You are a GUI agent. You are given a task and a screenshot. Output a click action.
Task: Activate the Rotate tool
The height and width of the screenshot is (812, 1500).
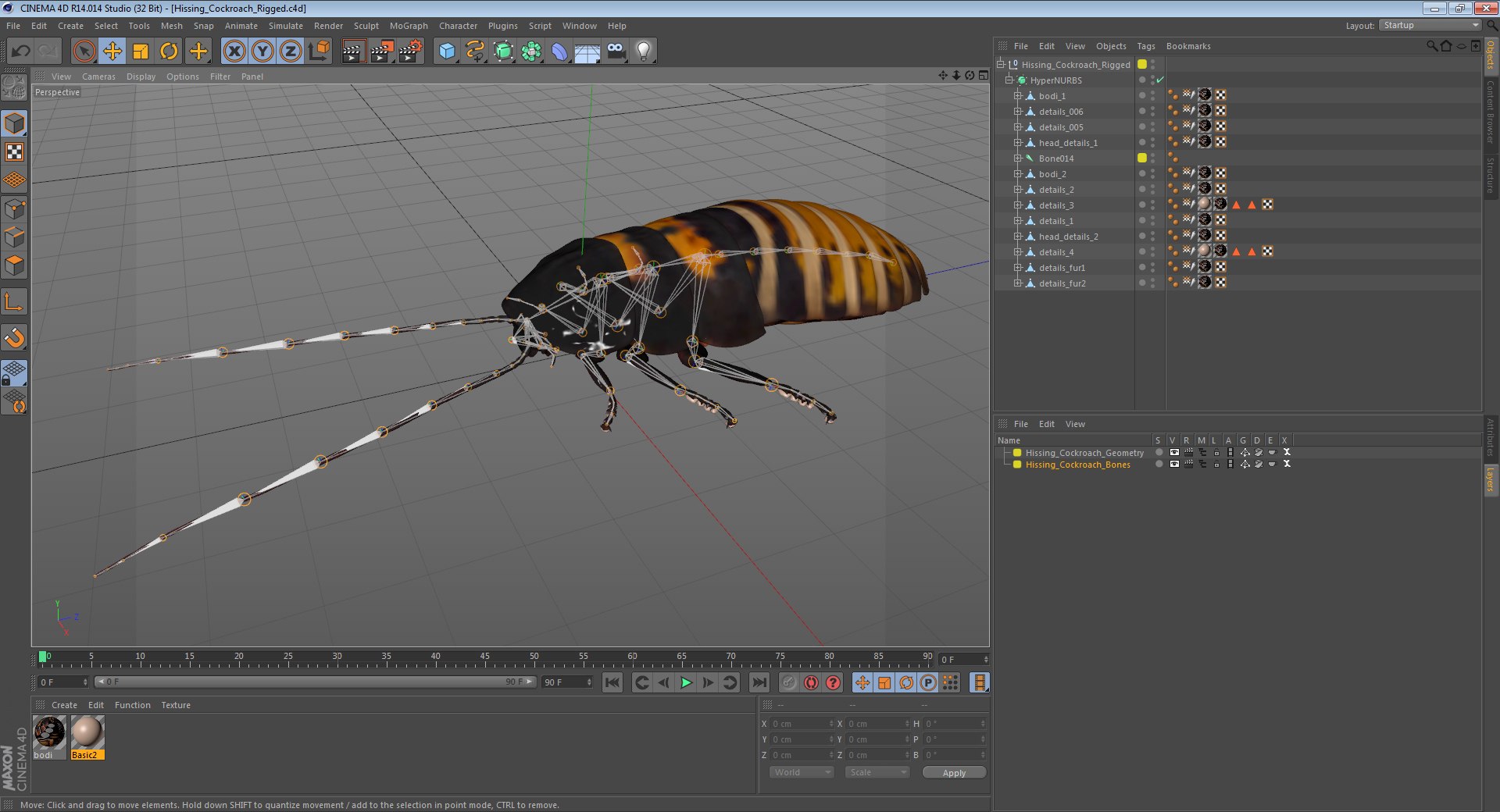coord(169,52)
